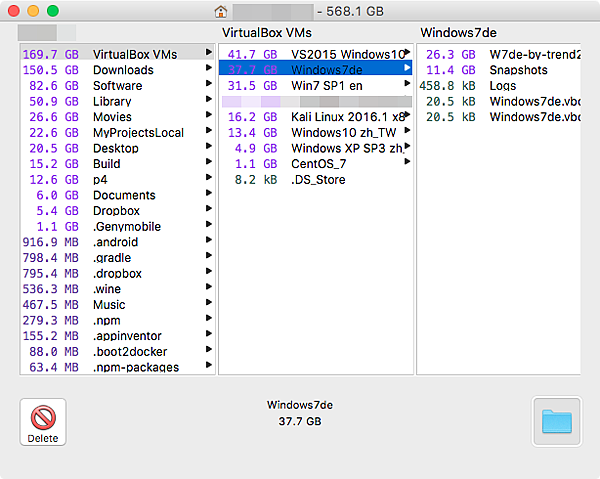Open the blue folder reveal button
This screenshot has width=600, height=479.
coord(557,422)
